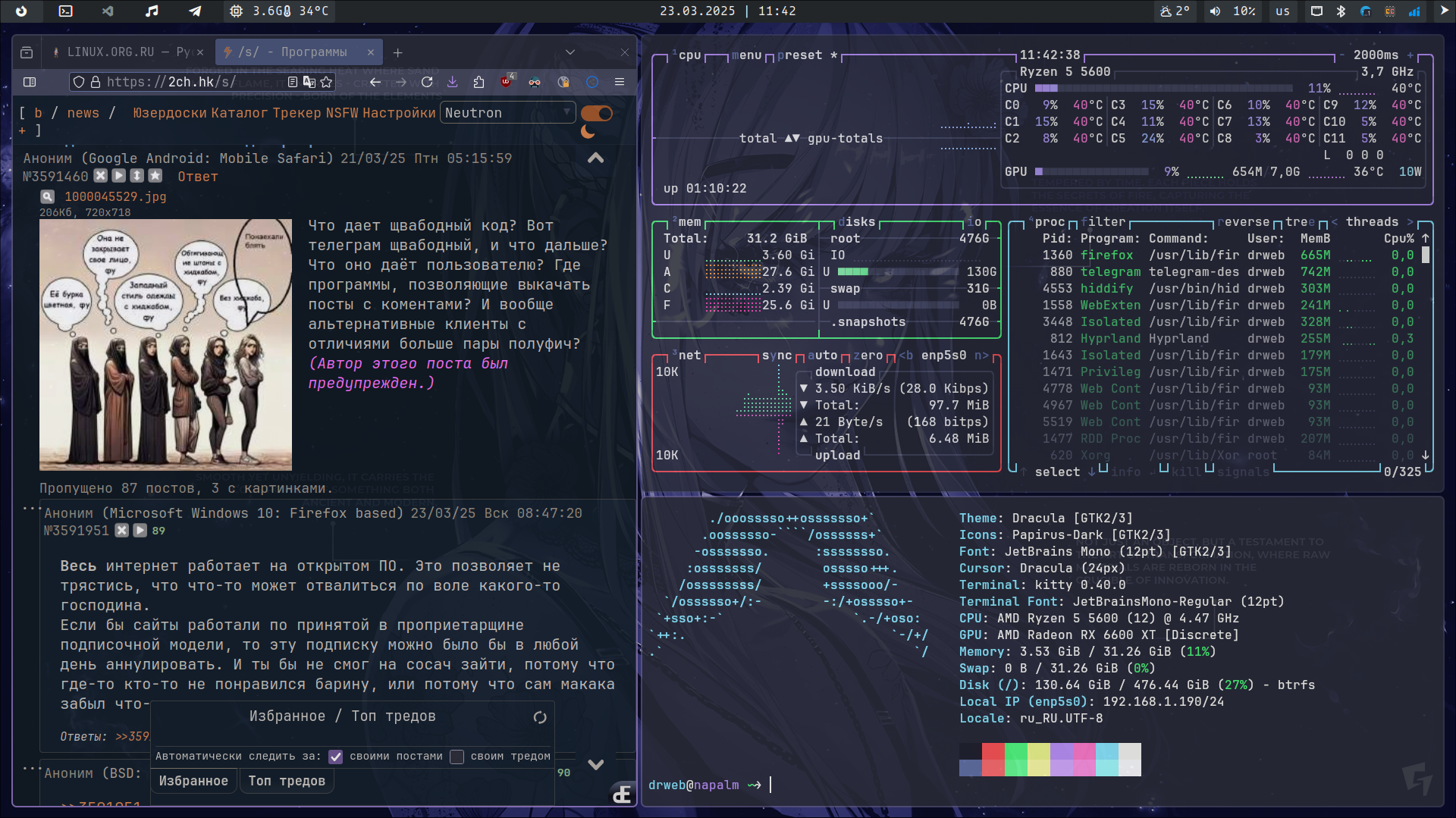Screen dimensions: 1456x818
Task: Add thread №3591460 to favorites star
Action: point(155,176)
